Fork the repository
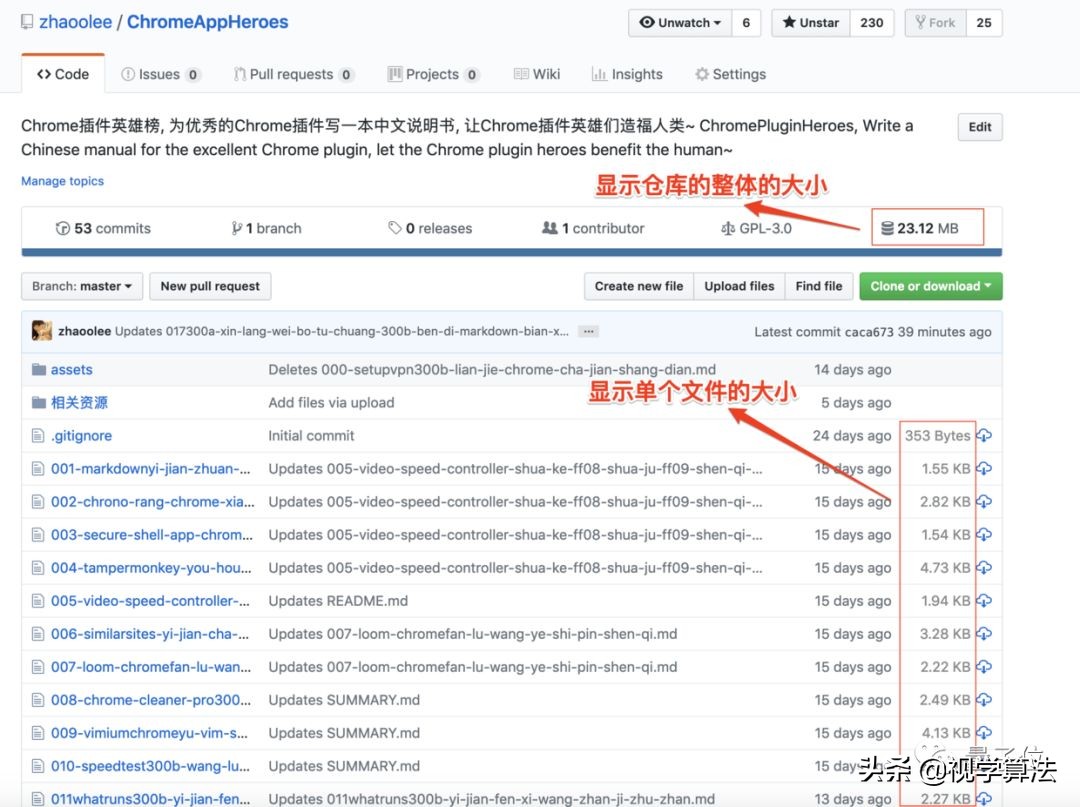 935,23
